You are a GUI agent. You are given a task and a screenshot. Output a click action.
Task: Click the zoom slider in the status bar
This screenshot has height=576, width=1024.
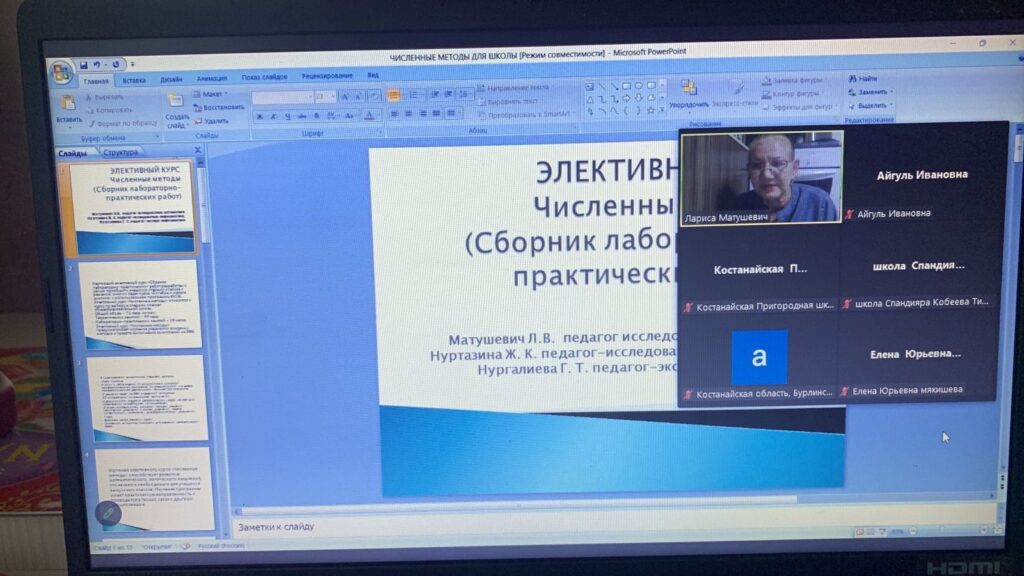(x=943, y=532)
